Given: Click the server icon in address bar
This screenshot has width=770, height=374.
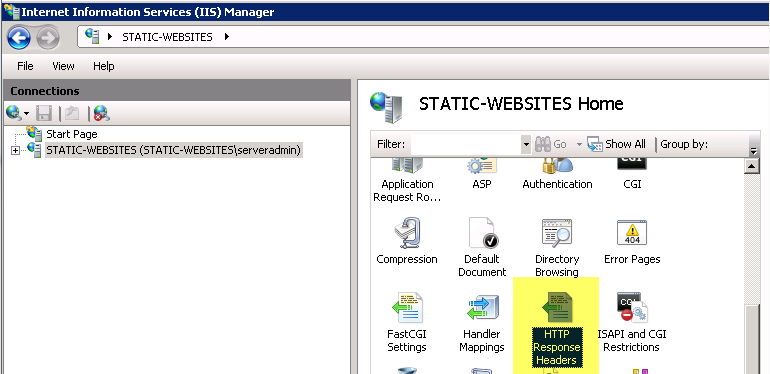Looking at the screenshot, I should [x=92, y=36].
